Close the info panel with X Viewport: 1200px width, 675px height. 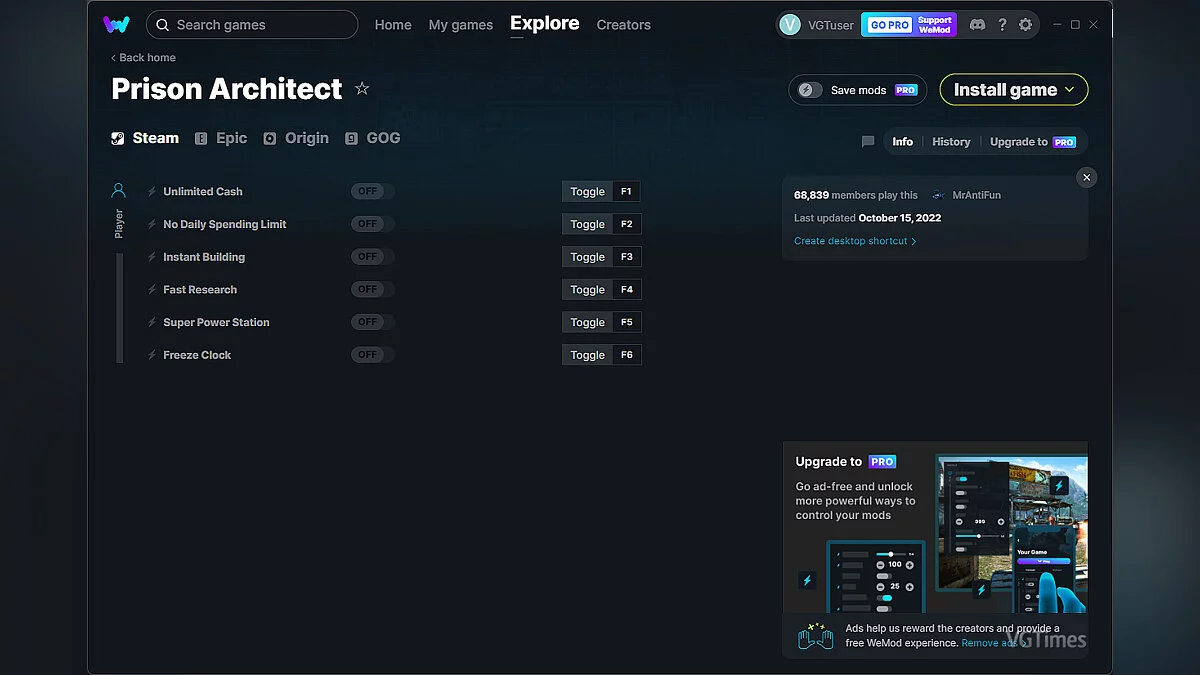1087,177
